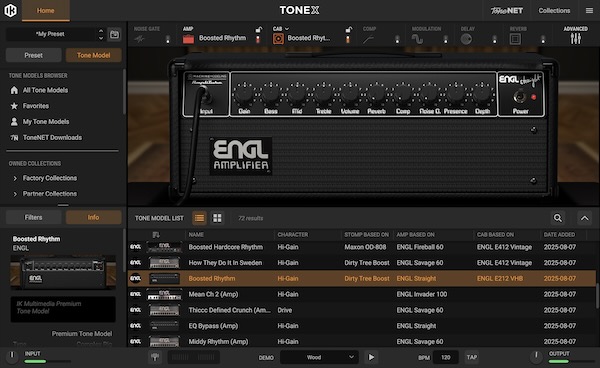Step preset selector up or down

click(101, 34)
